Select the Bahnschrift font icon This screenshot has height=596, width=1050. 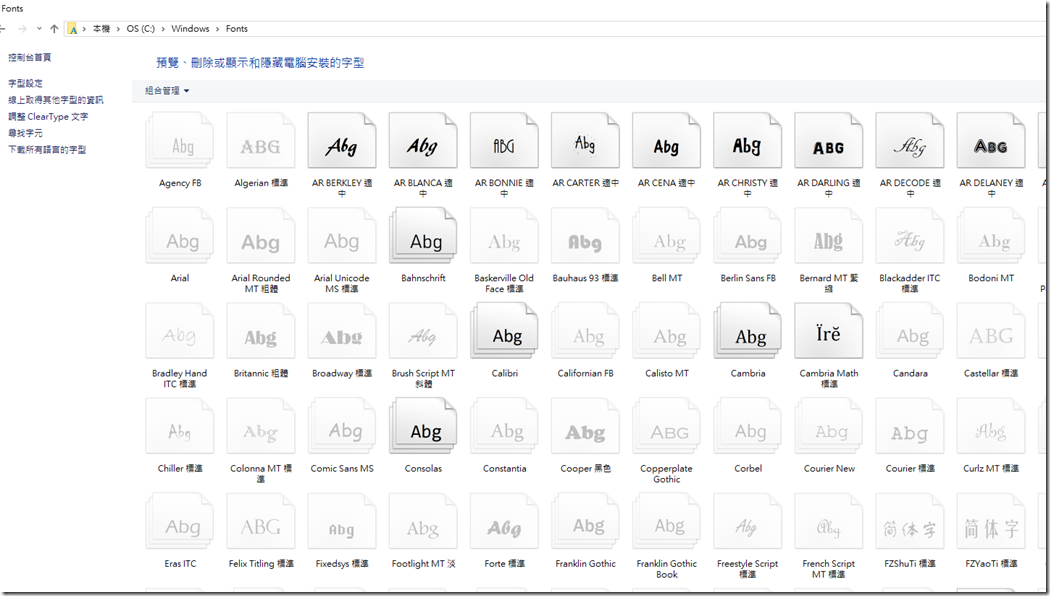[423, 236]
